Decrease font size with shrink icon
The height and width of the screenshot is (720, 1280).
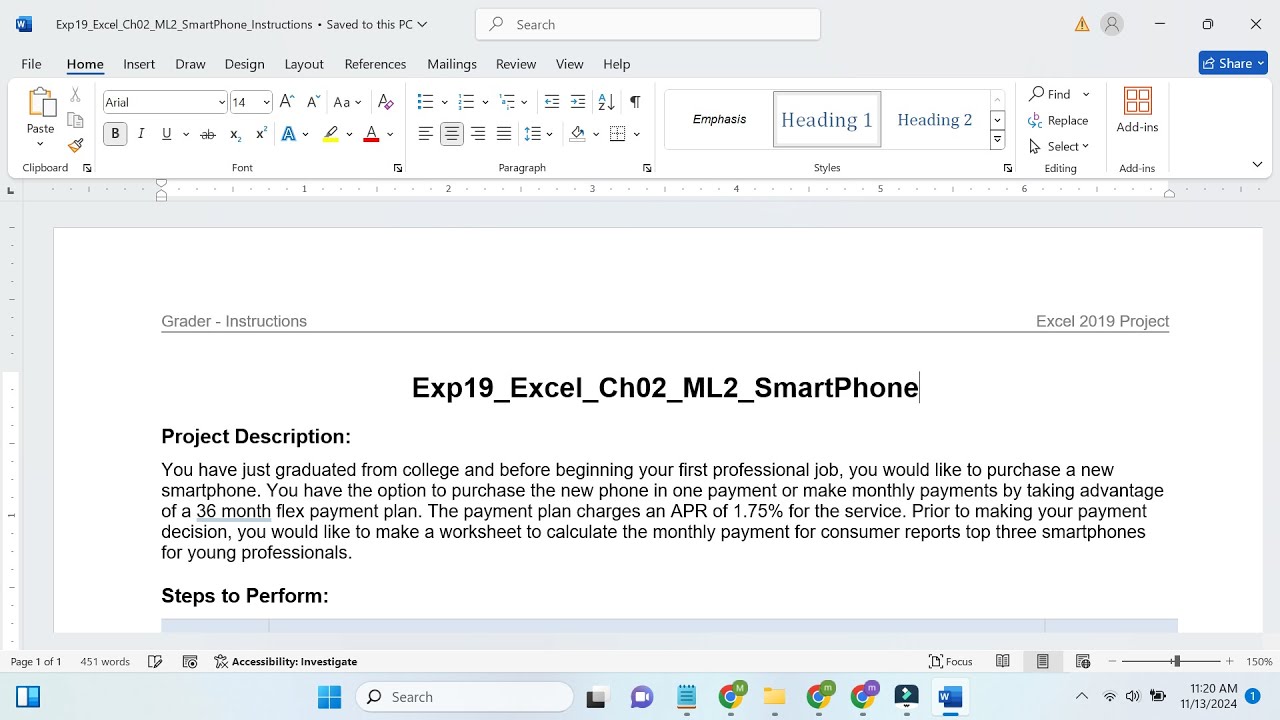coord(312,102)
